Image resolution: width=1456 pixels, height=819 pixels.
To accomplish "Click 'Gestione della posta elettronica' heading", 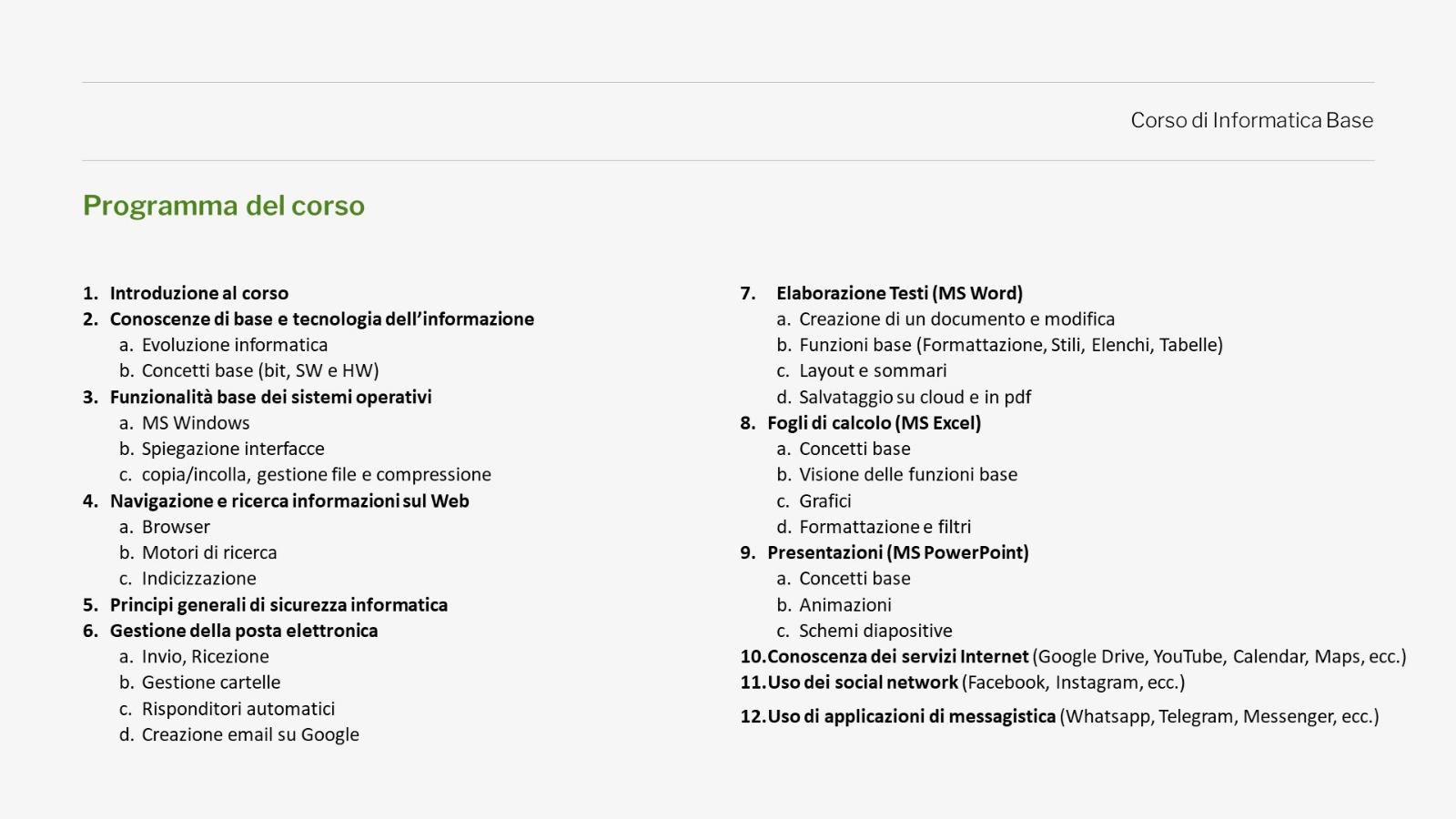I will click(244, 631).
